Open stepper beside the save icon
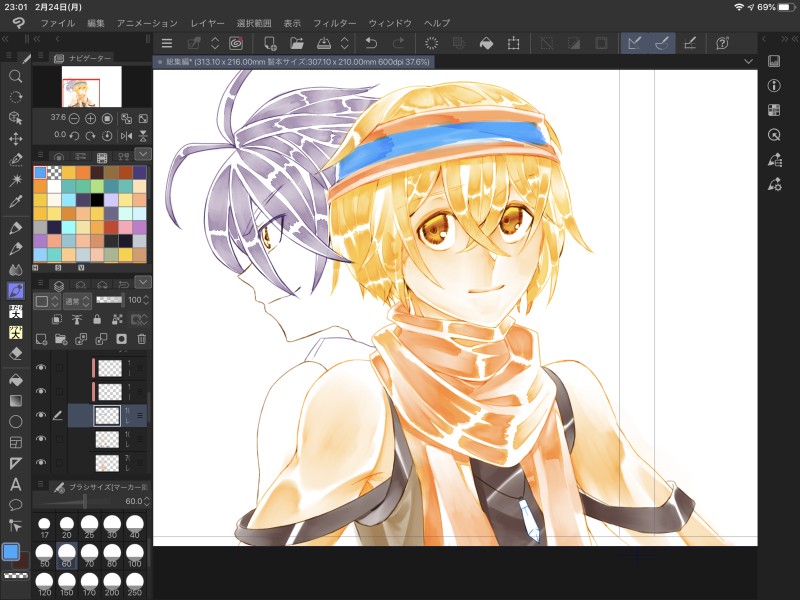 345,43
